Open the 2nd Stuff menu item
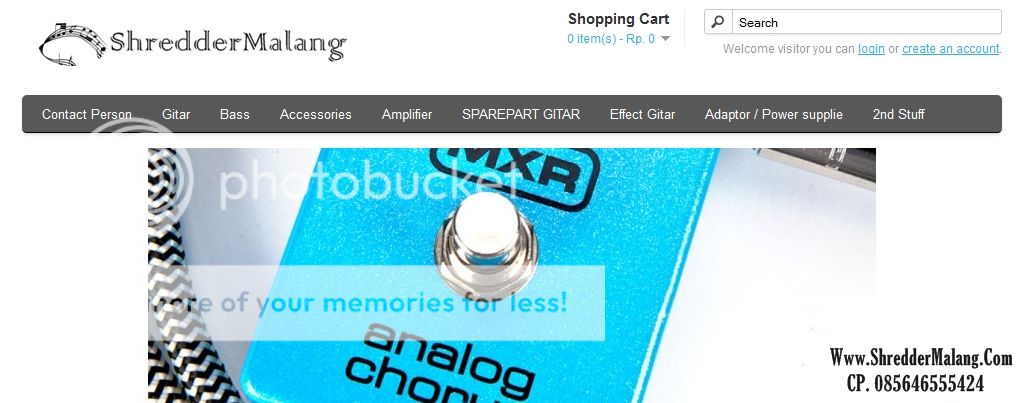The height and width of the screenshot is (403, 1023). pos(898,114)
